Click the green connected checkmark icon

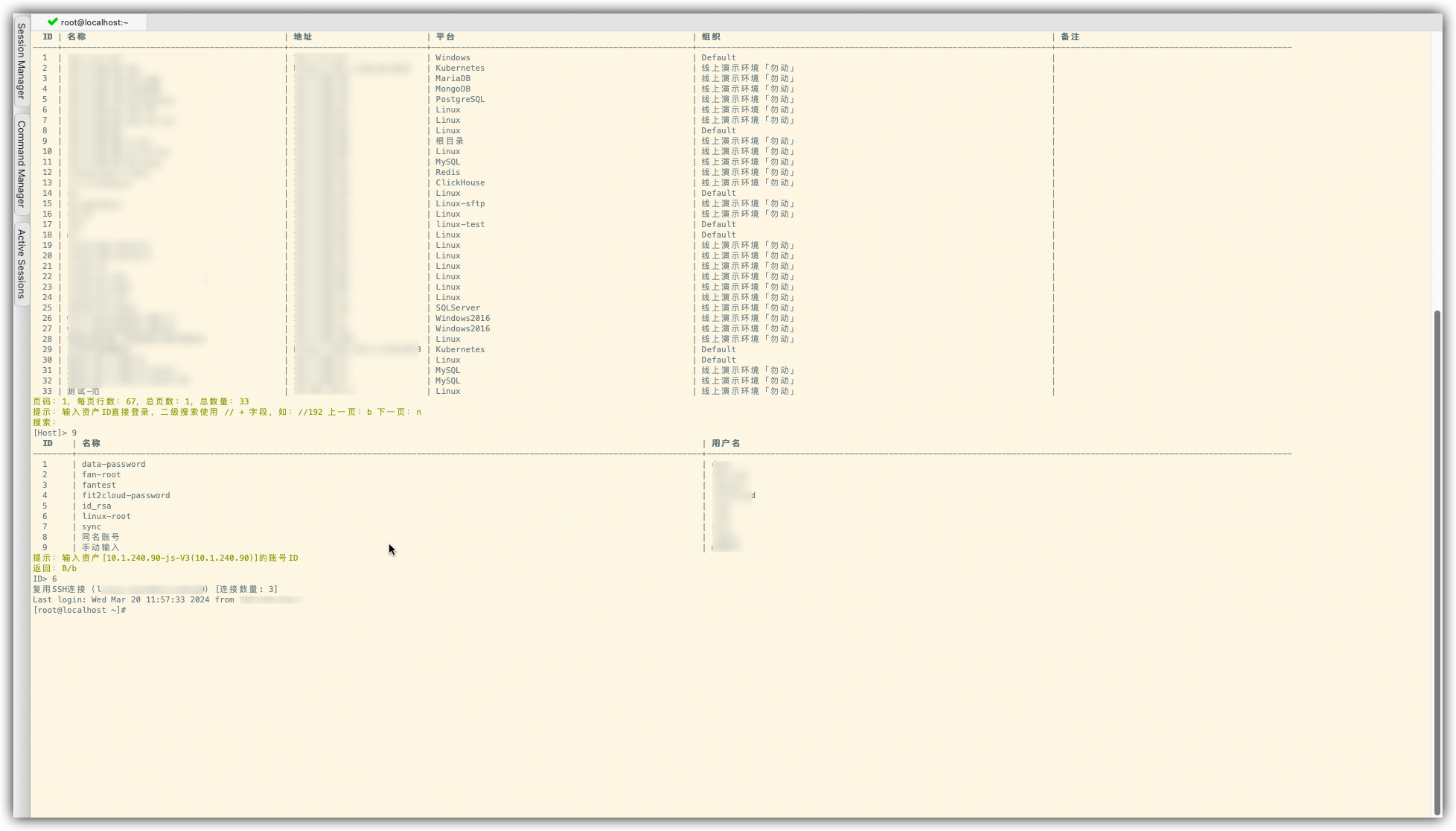point(52,22)
